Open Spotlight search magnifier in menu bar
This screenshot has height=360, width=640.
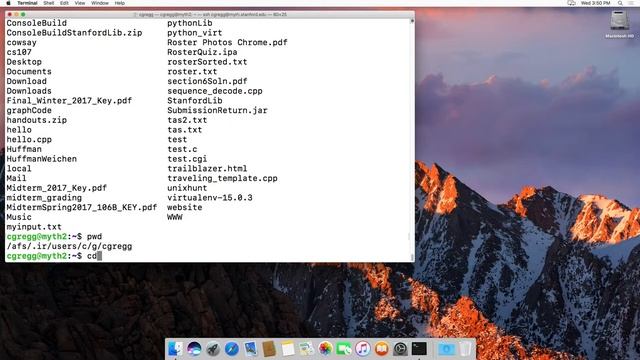pyautogui.click(x=620, y=3)
